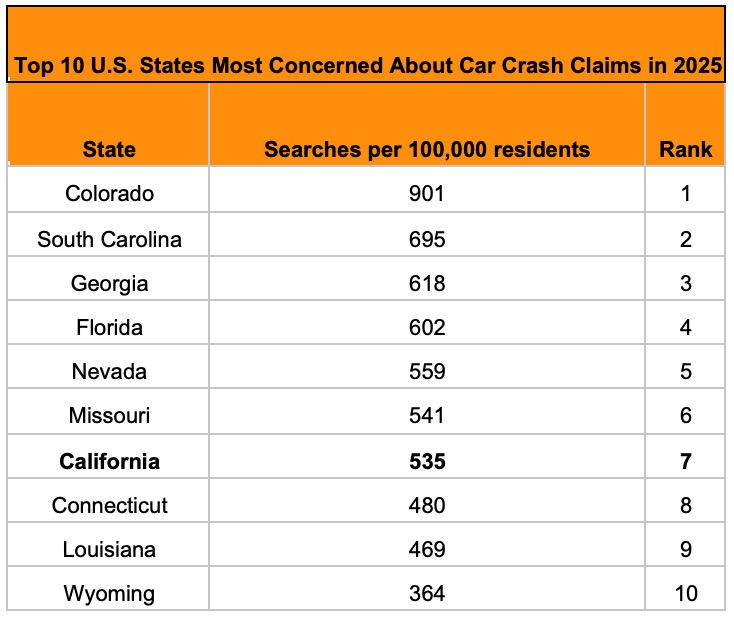Click the Missouri state cell

click(x=109, y=415)
